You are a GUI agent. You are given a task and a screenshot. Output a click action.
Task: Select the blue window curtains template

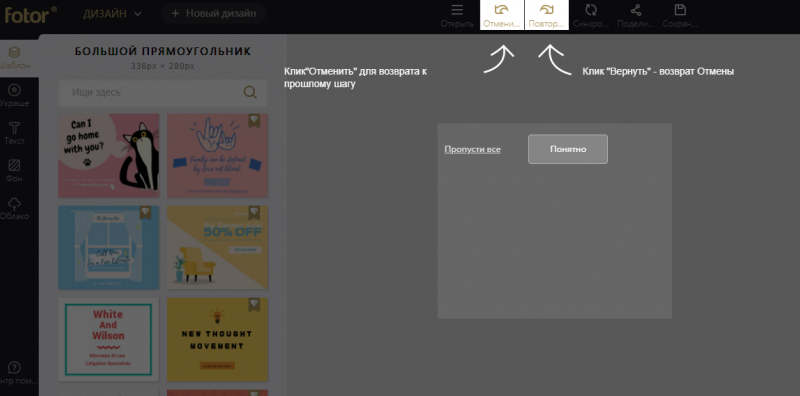[x=109, y=248]
